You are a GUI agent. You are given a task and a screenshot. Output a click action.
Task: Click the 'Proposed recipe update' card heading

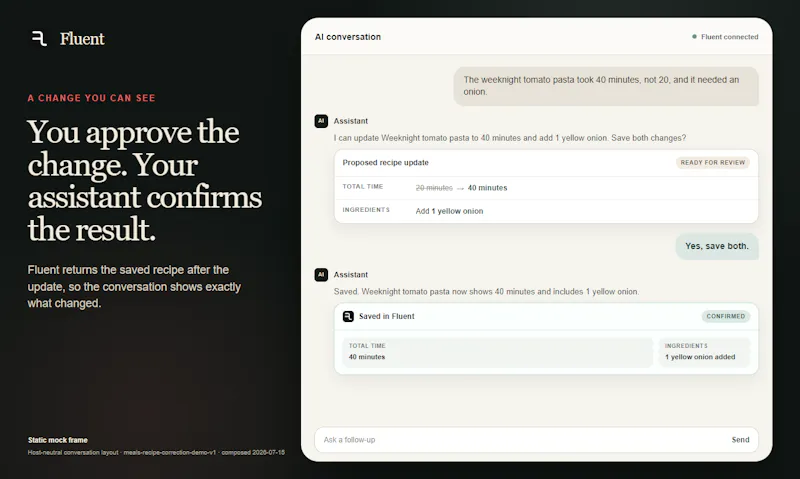(x=385, y=163)
